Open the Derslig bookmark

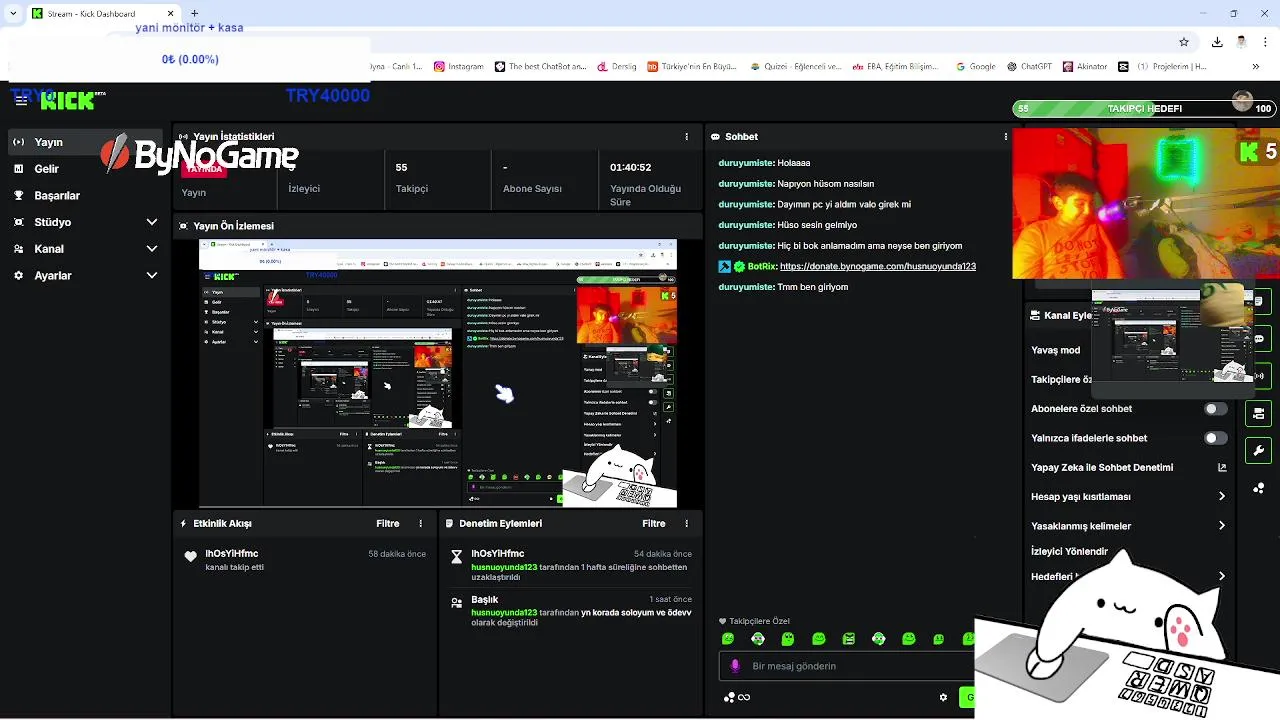pos(616,67)
